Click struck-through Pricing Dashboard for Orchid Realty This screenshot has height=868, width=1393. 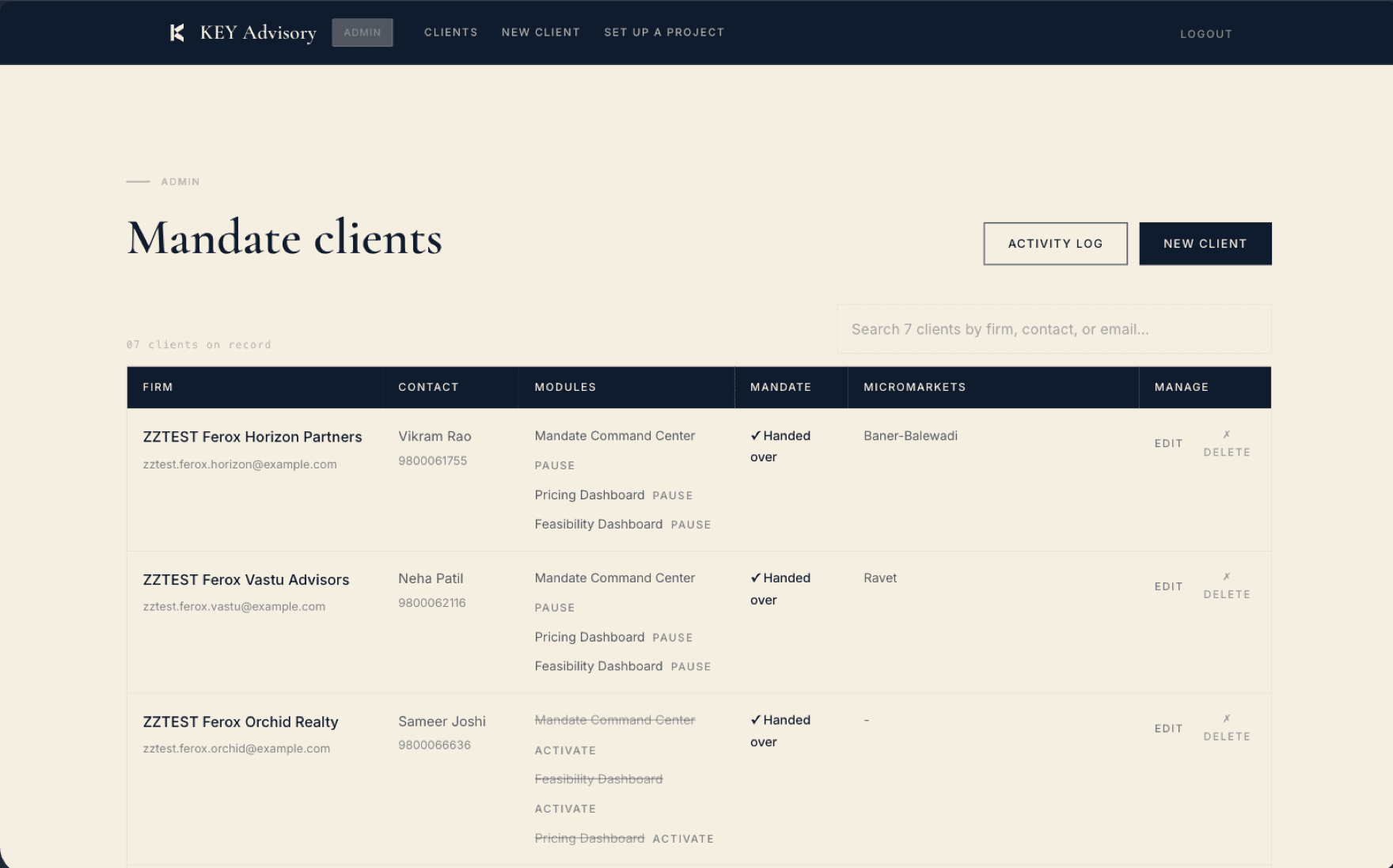[x=590, y=838]
